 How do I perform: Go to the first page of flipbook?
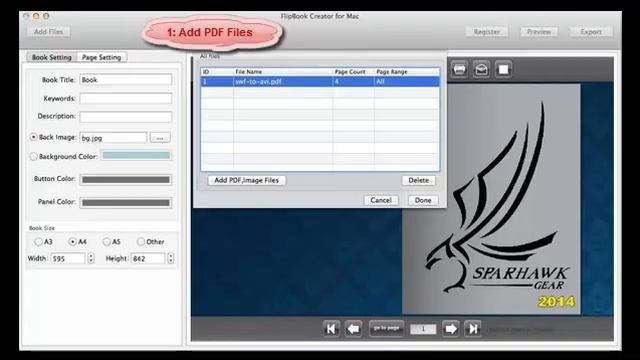[x=331, y=329]
